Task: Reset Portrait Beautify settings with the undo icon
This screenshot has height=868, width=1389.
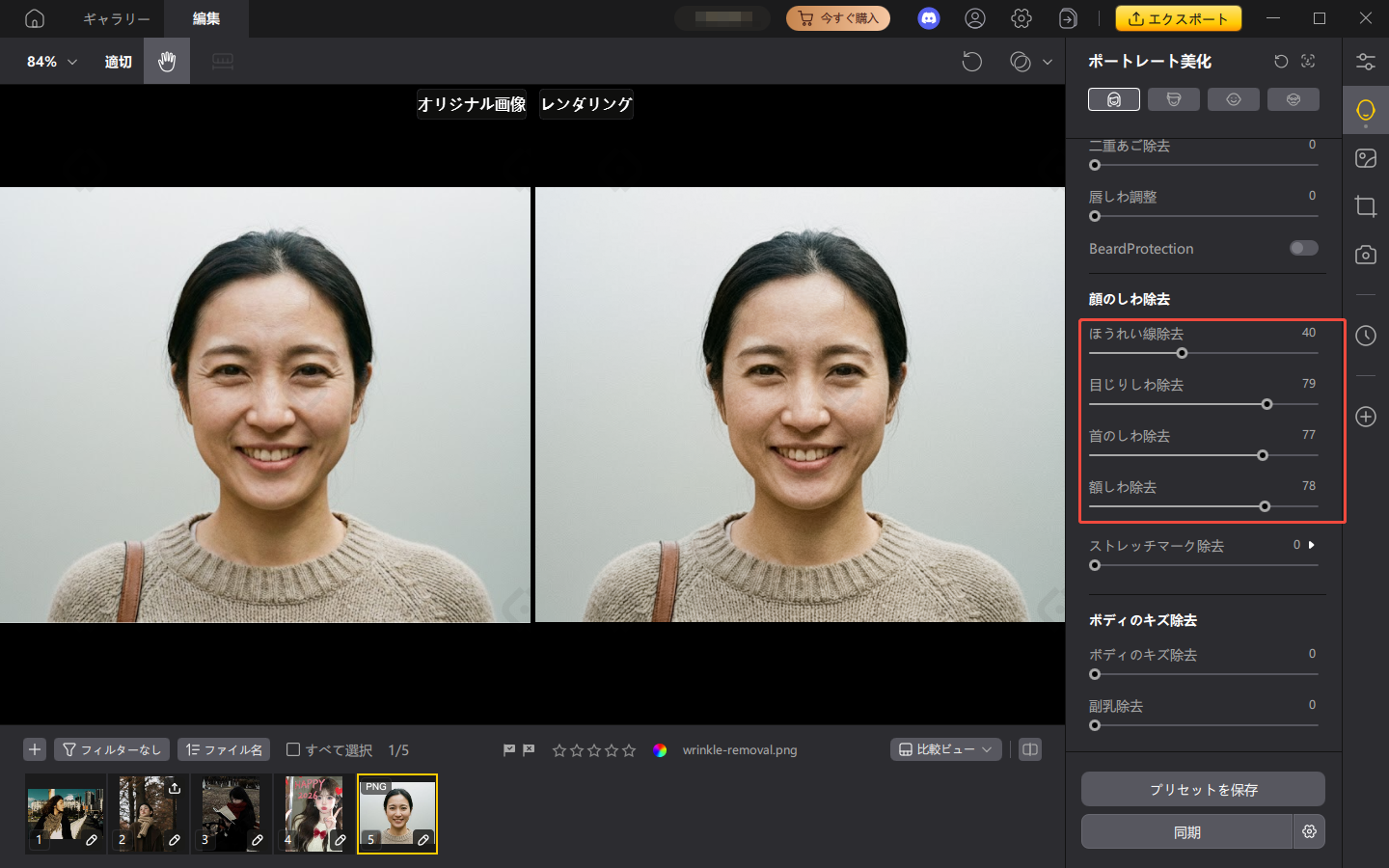Action: [x=1280, y=61]
